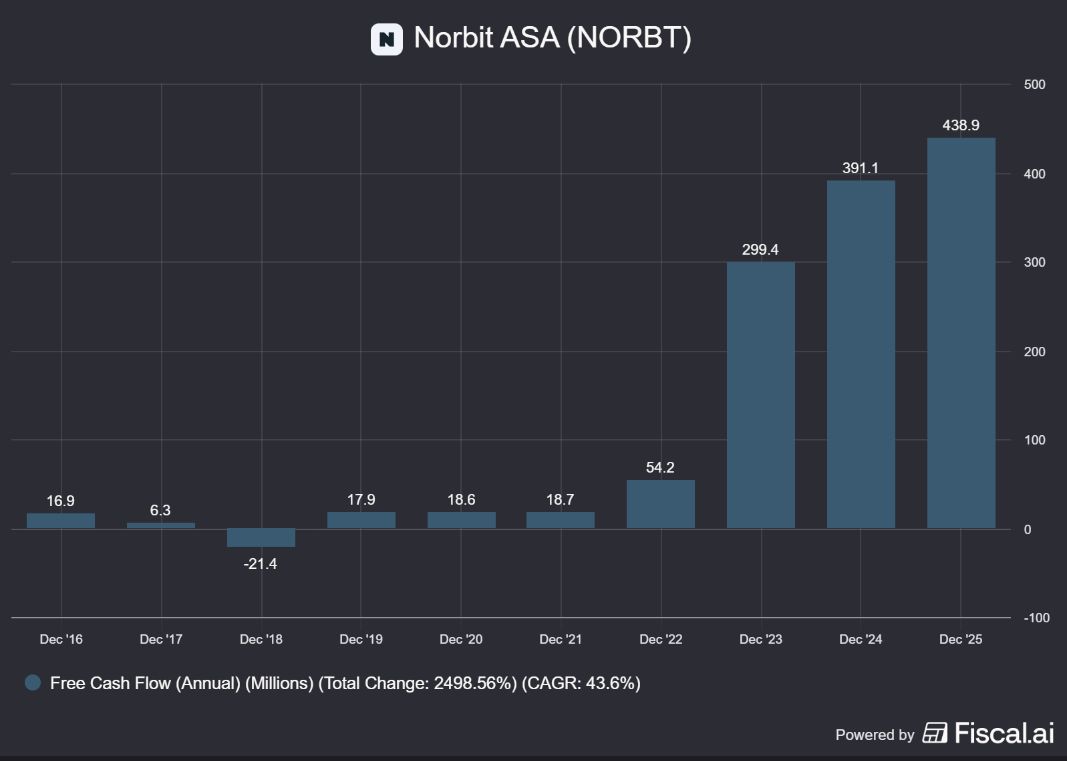Screen dimensions: 1067x761
Task: Click the Dec '17 axis label
Action: click(x=161, y=639)
